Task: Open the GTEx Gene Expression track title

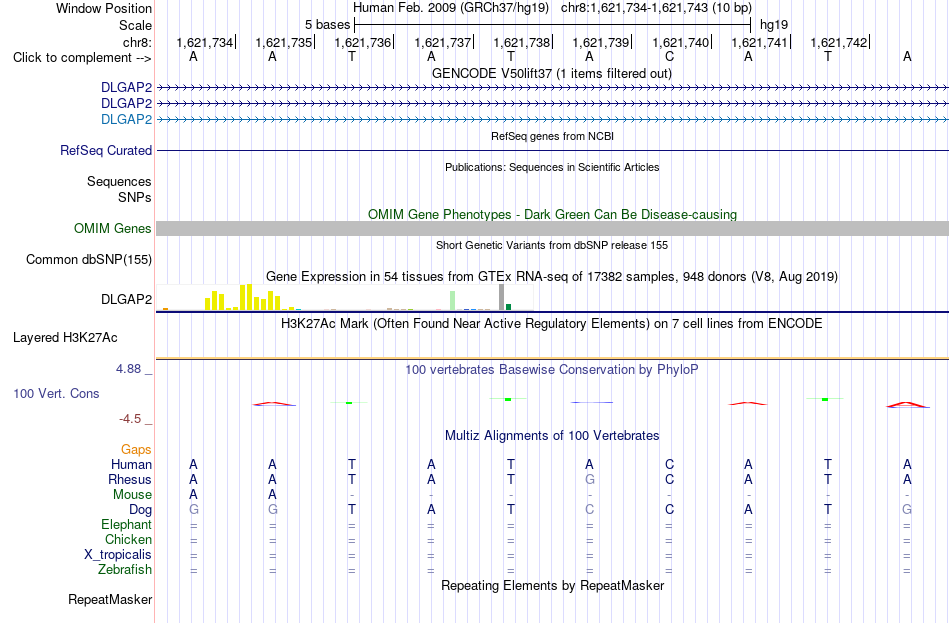Action: point(552,277)
